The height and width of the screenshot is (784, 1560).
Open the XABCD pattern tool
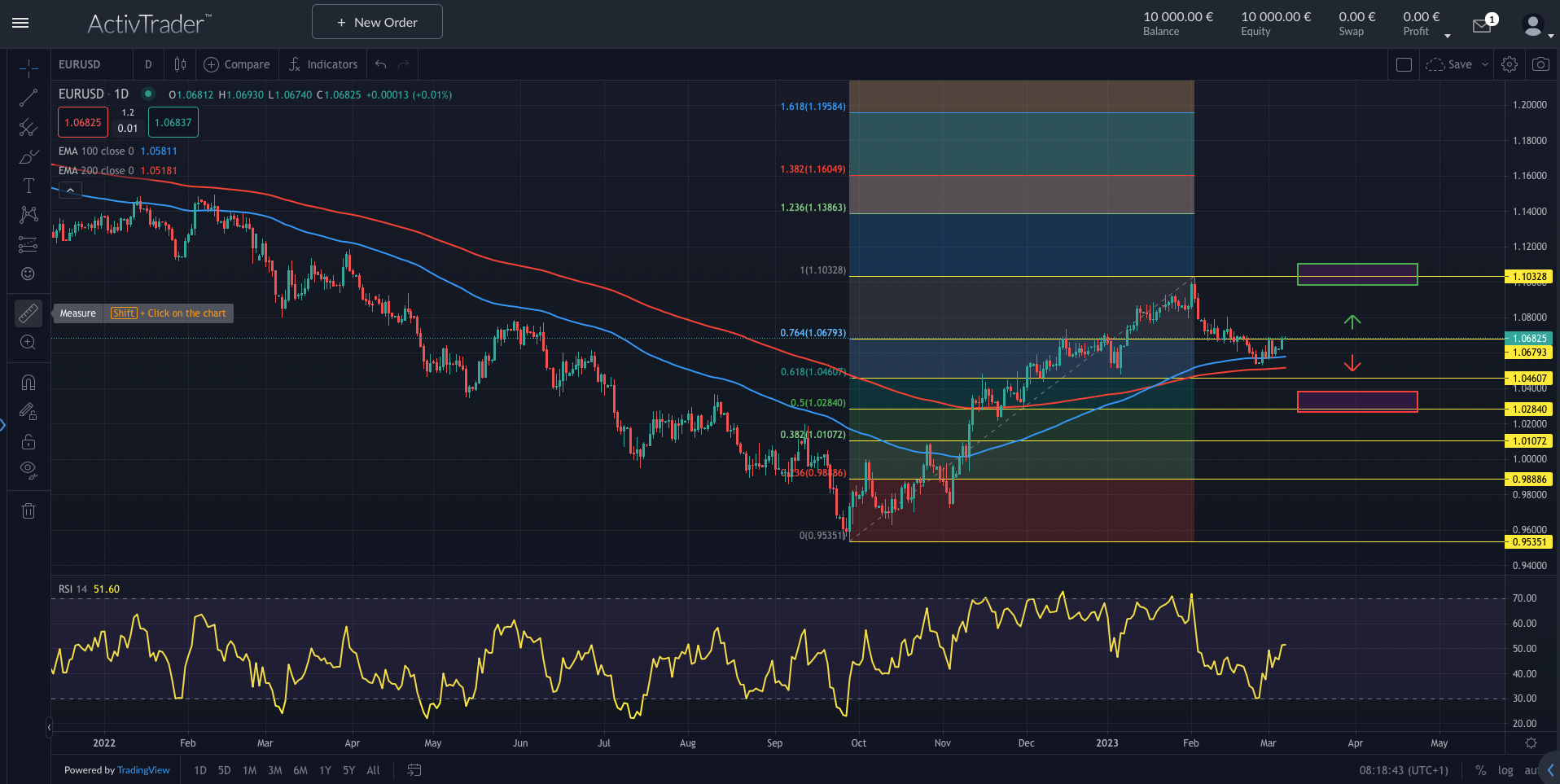[28, 214]
